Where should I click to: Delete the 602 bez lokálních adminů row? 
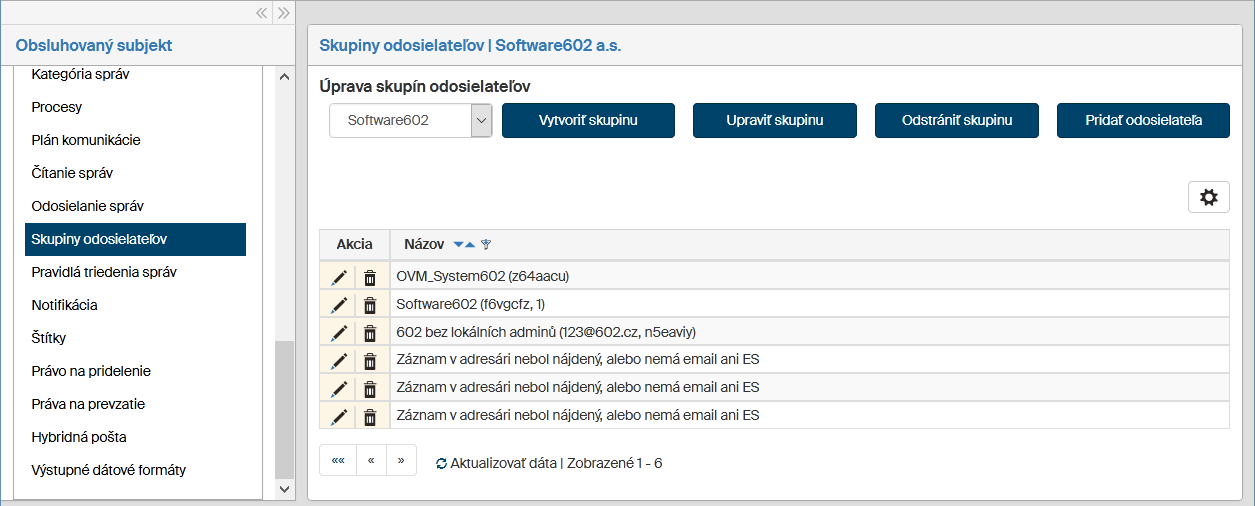coord(370,333)
